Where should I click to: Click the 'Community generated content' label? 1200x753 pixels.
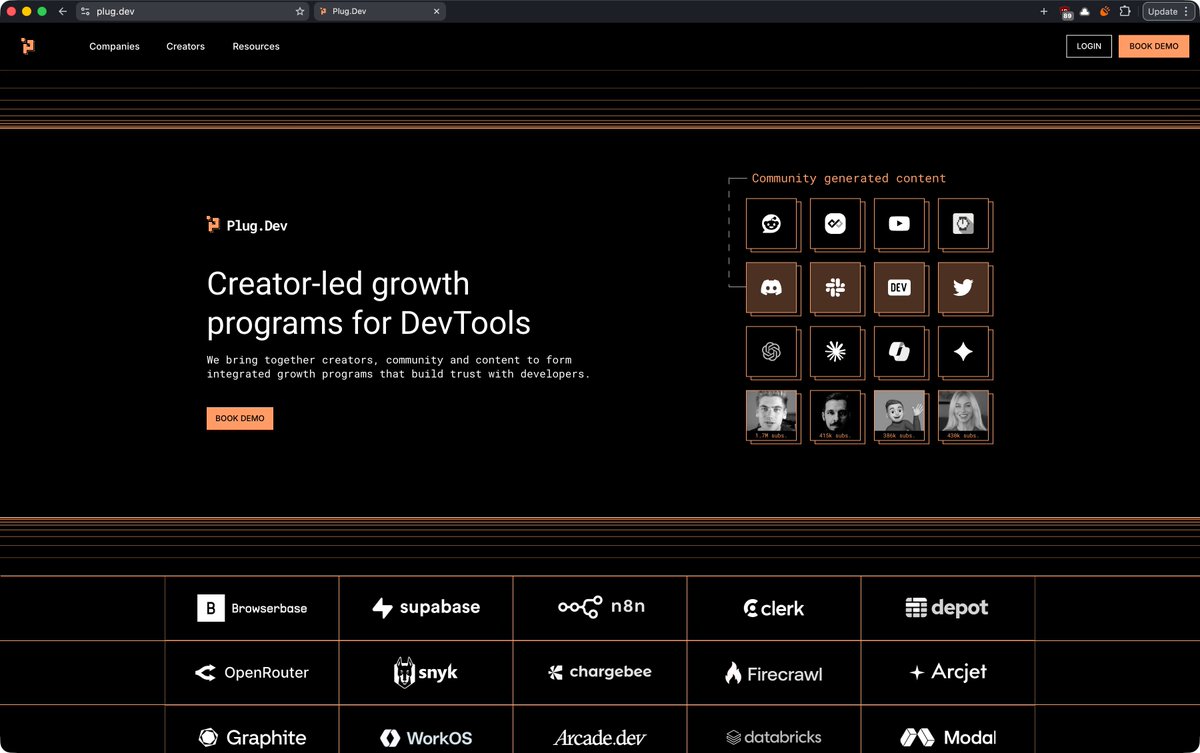click(848, 179)
